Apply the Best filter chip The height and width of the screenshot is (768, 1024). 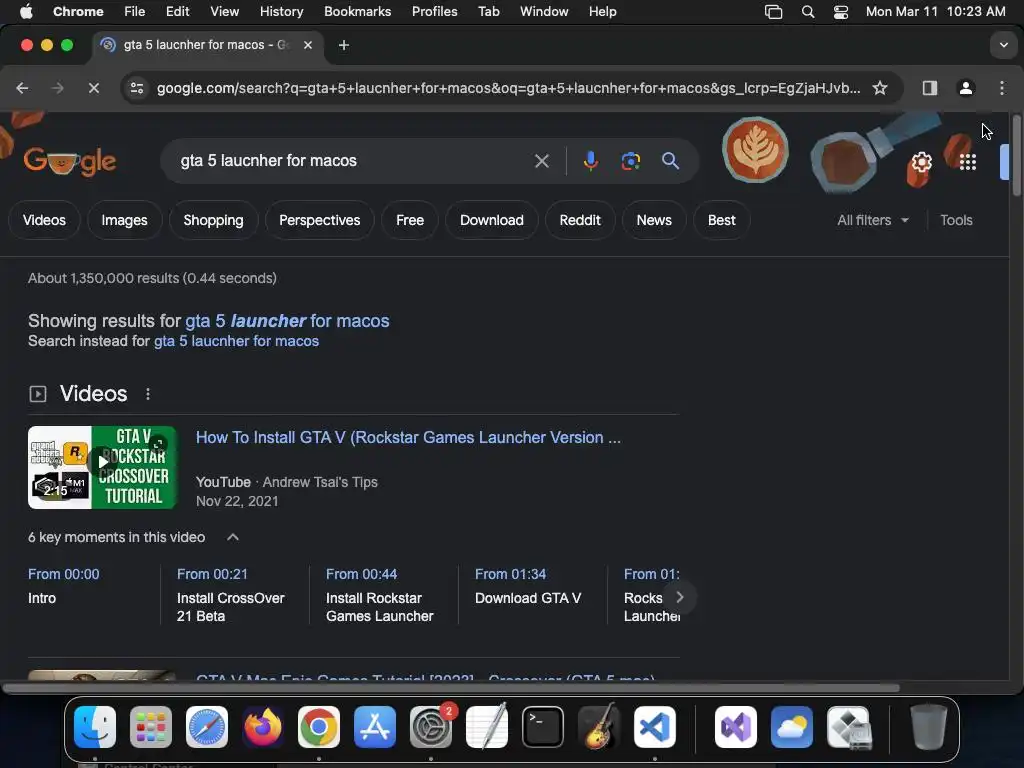click(722, 220)
